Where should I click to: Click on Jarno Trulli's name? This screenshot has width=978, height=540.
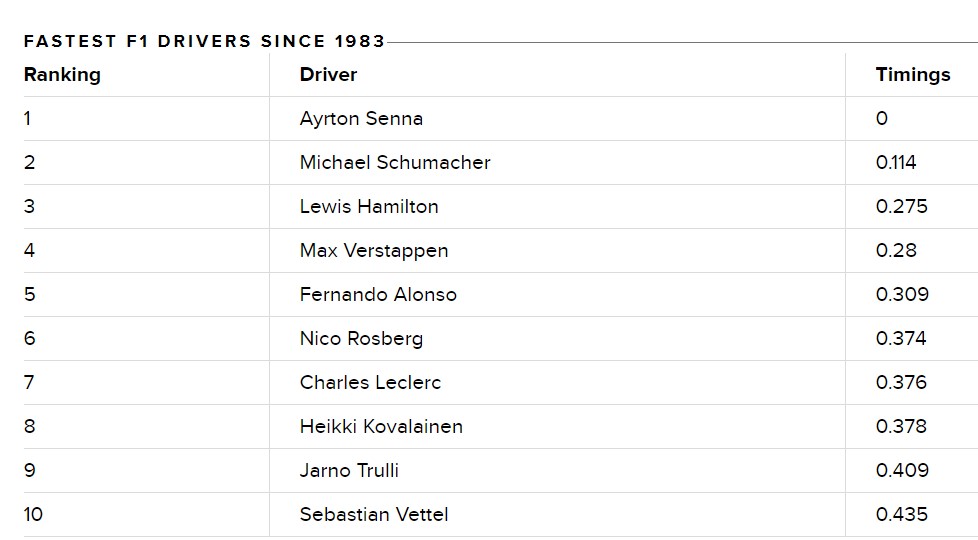[x=349, y=470]
